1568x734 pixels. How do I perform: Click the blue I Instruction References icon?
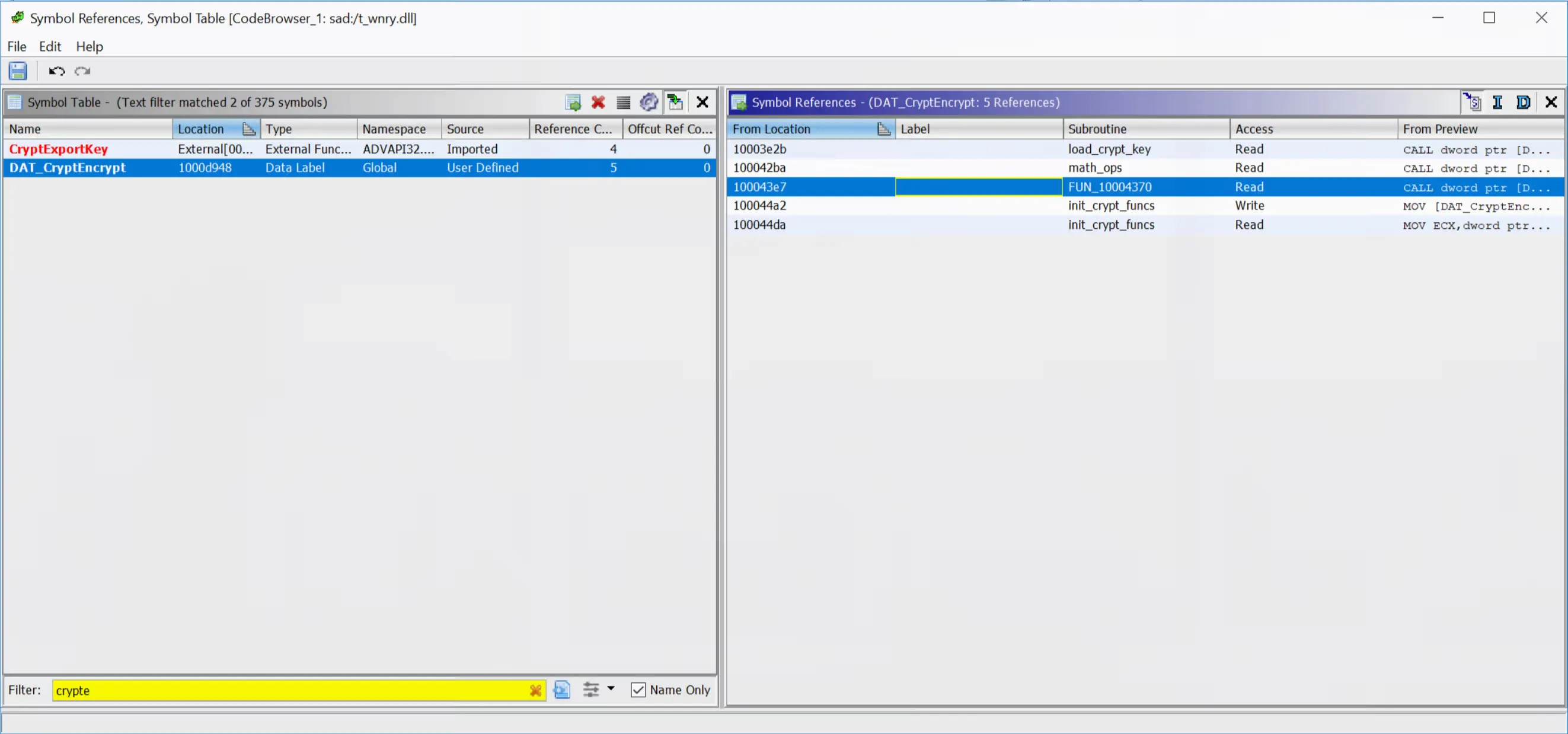(1497, 102)
